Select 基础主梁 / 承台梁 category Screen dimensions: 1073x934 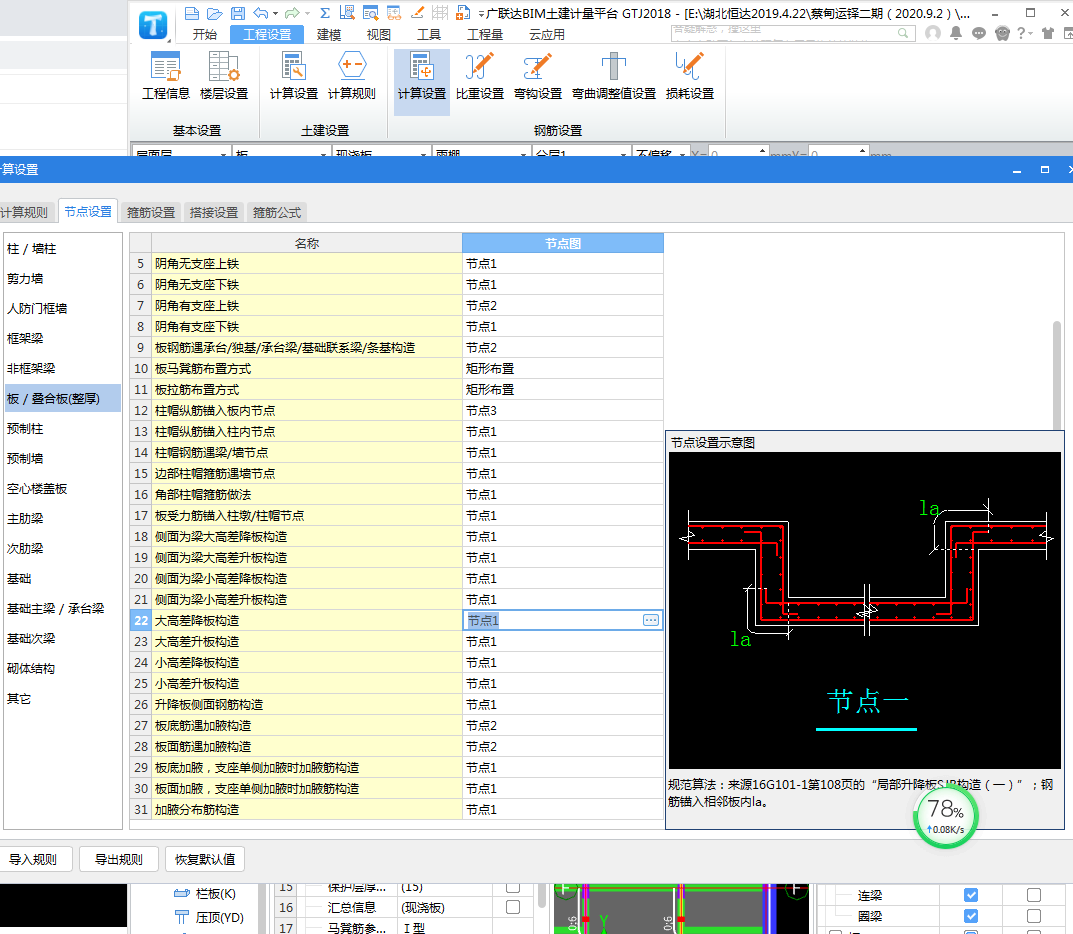63,608
